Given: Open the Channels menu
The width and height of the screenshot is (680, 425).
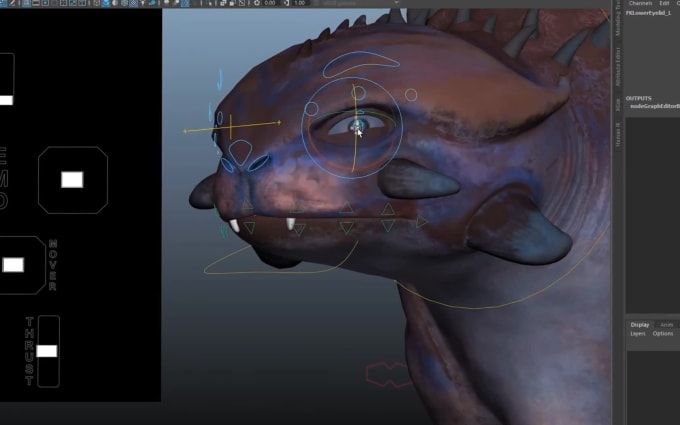Looking at the screenshot, I should 640,3.
